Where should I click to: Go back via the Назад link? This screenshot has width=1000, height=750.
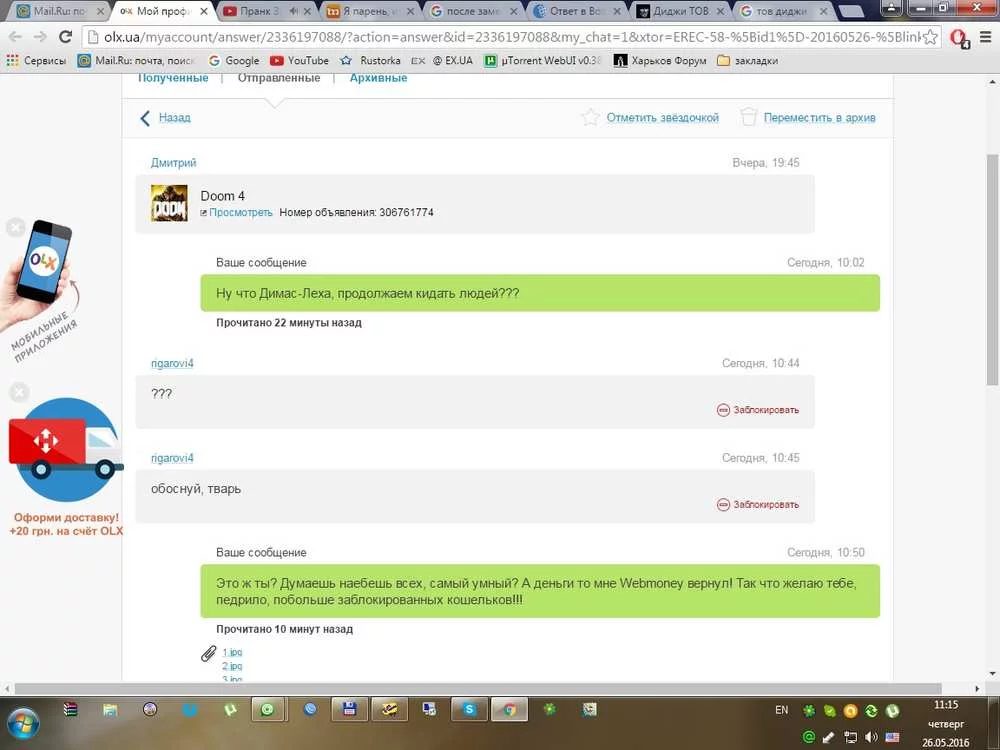tap(174, 117)
